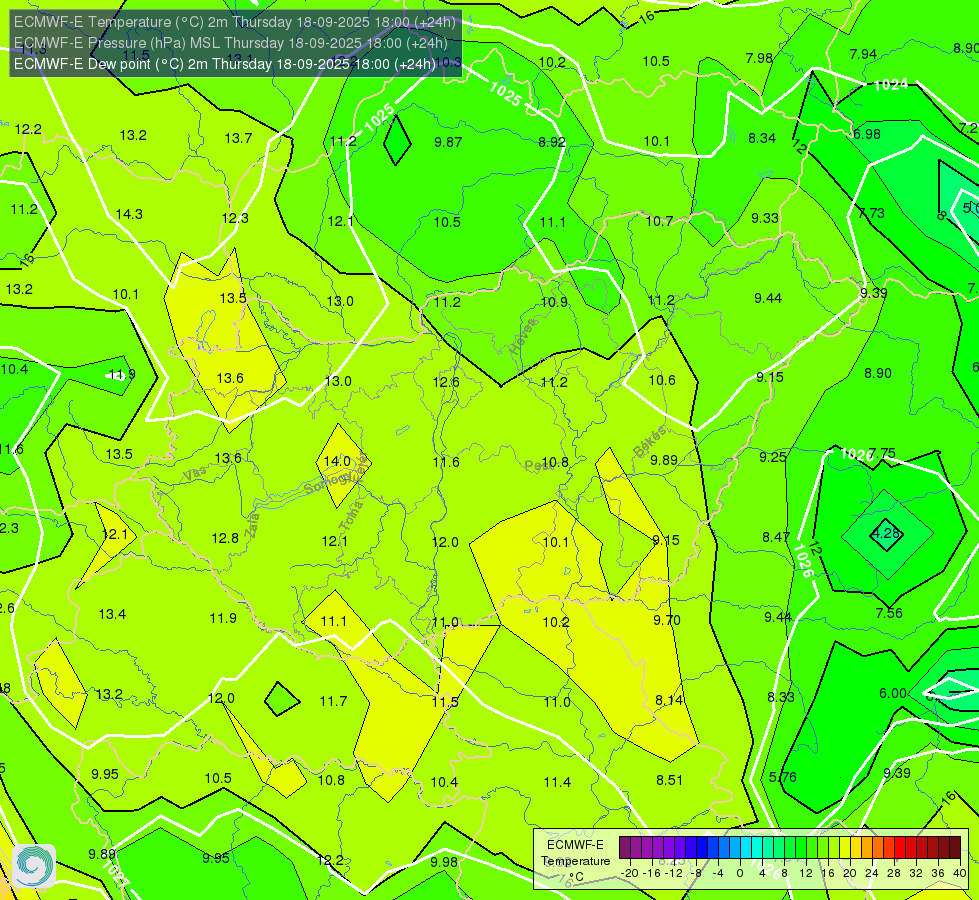Click the map value 7.98
Viewport: 979px width, 900px height.
tap(759, 58)
